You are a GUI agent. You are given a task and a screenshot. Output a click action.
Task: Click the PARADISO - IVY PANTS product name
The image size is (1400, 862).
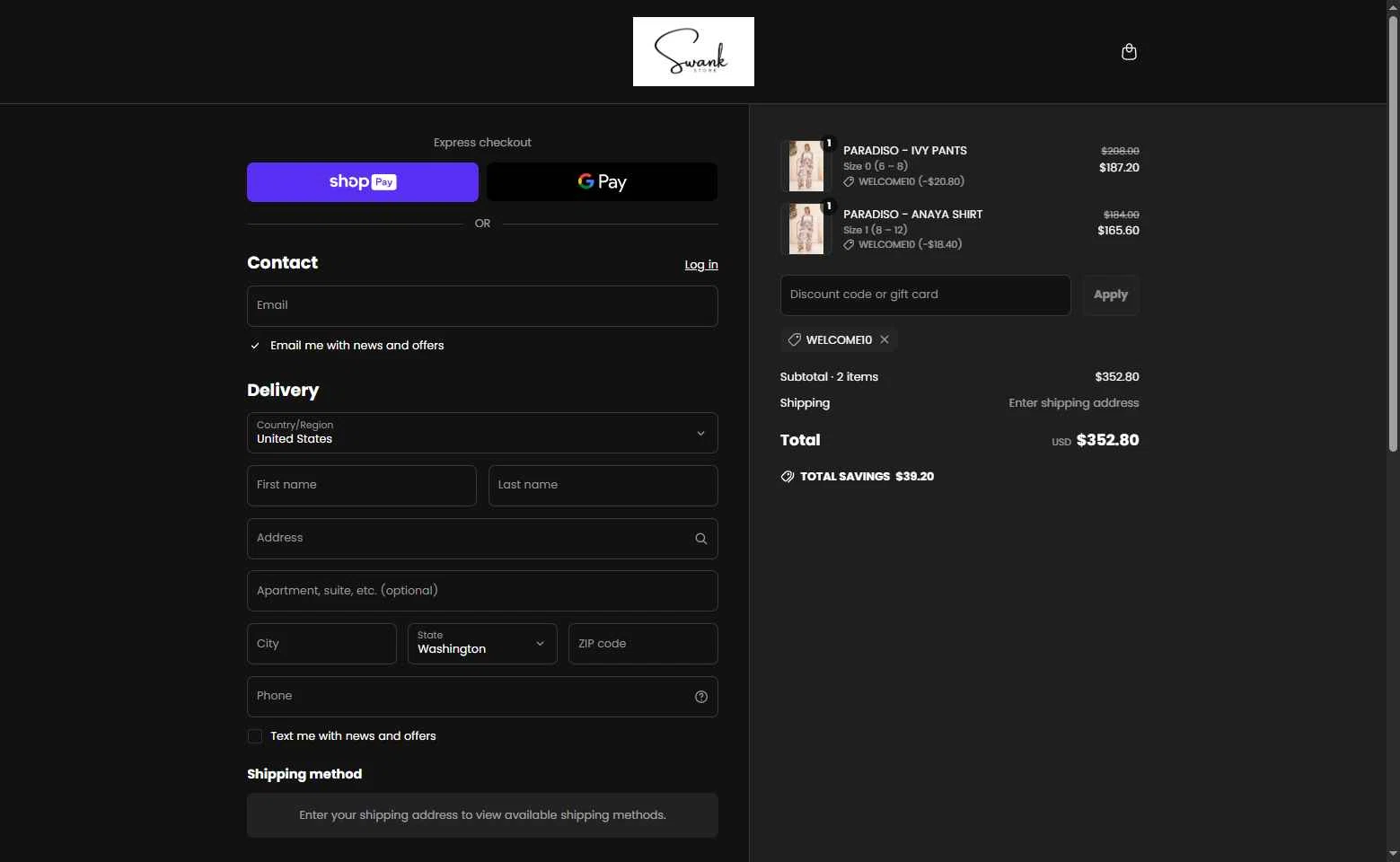(905, 151)
